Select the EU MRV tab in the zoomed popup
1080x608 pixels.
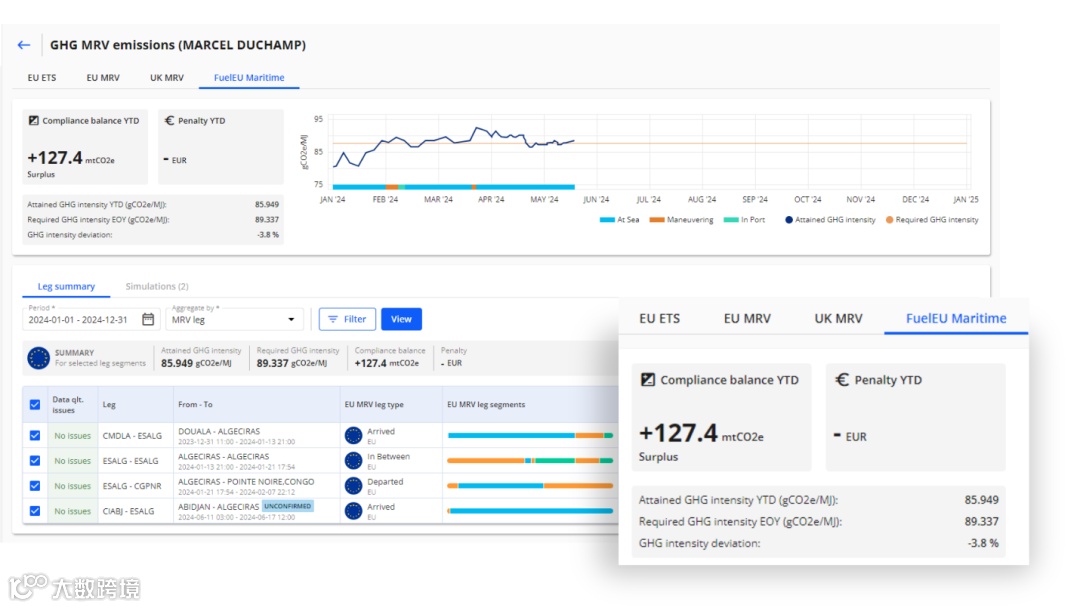[x=747, y=319]
